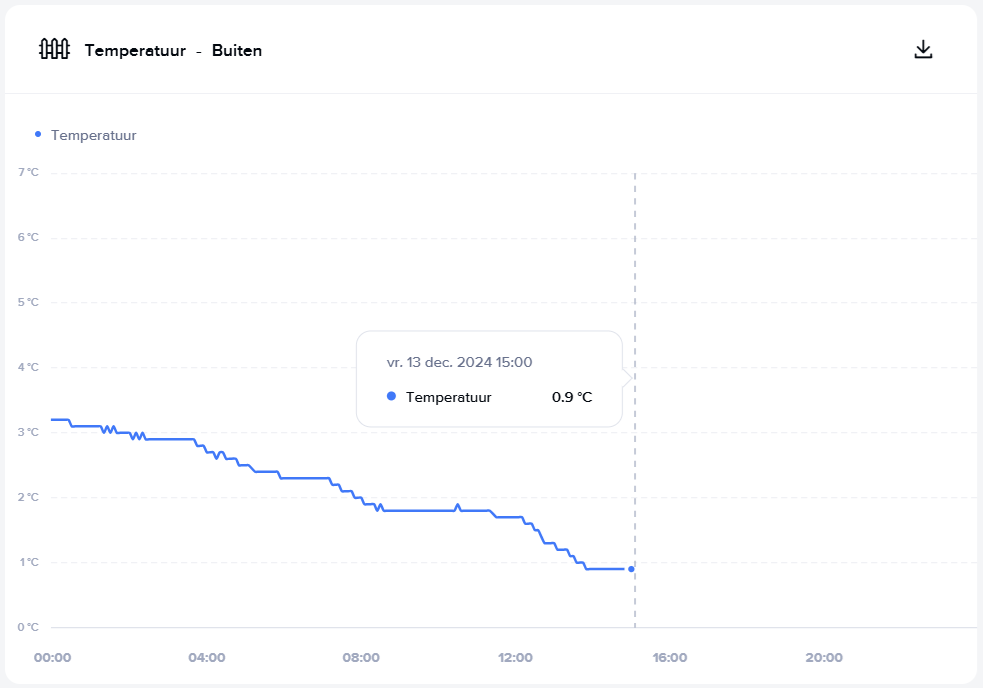This screenshot has width=983, height=688.
Task: Click the 3 °C y-axis label
Action: [x=28, y=432]
